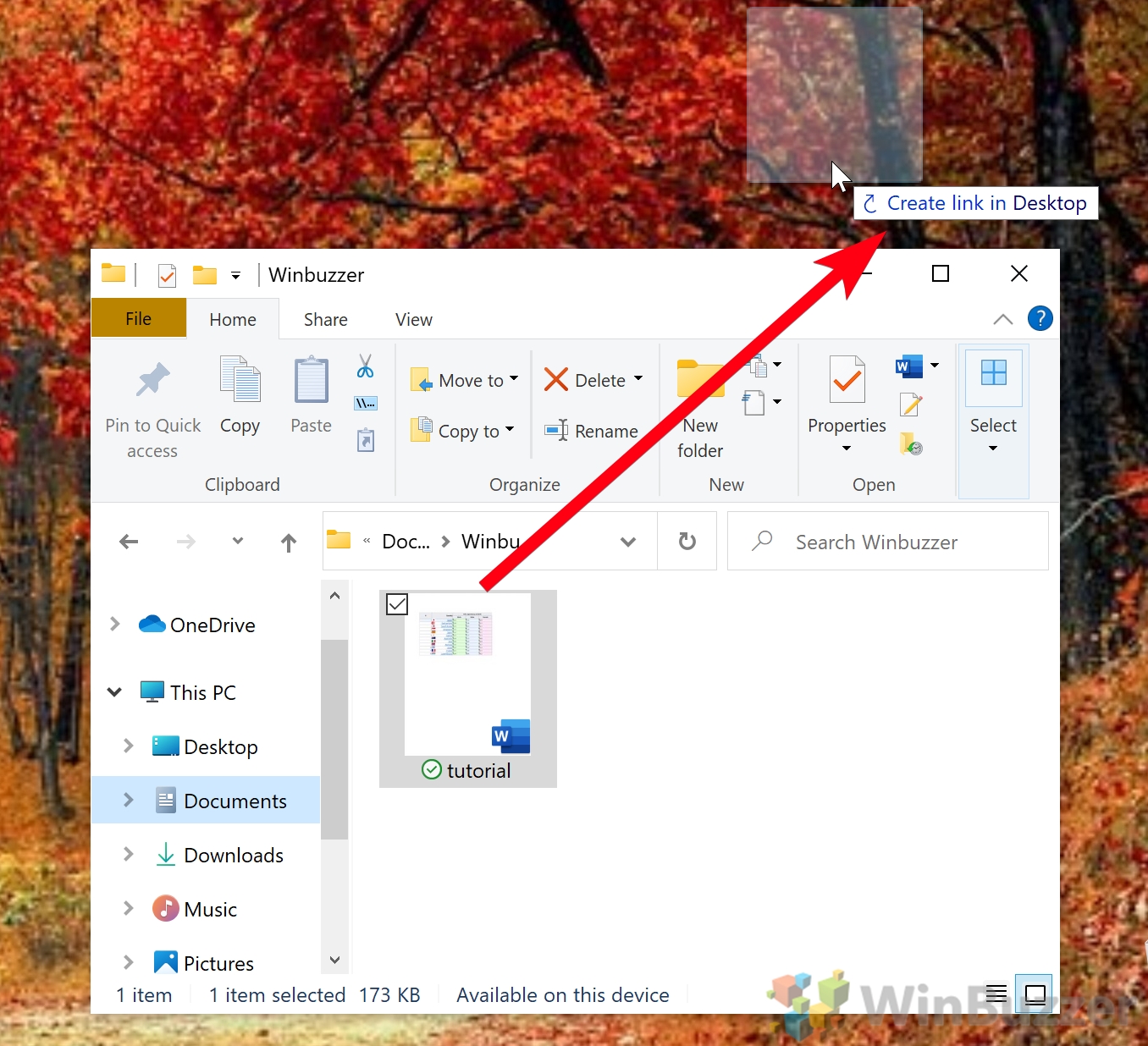Open the Move to dropdown
This screenshot has width=1148, height=1046.
click(514, 379)
